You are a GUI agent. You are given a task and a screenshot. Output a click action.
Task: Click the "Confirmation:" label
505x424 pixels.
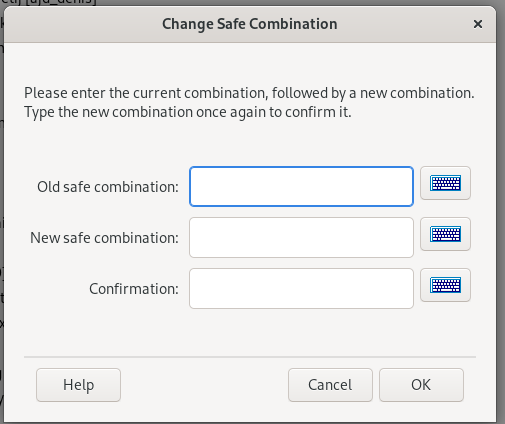point(134,289)
